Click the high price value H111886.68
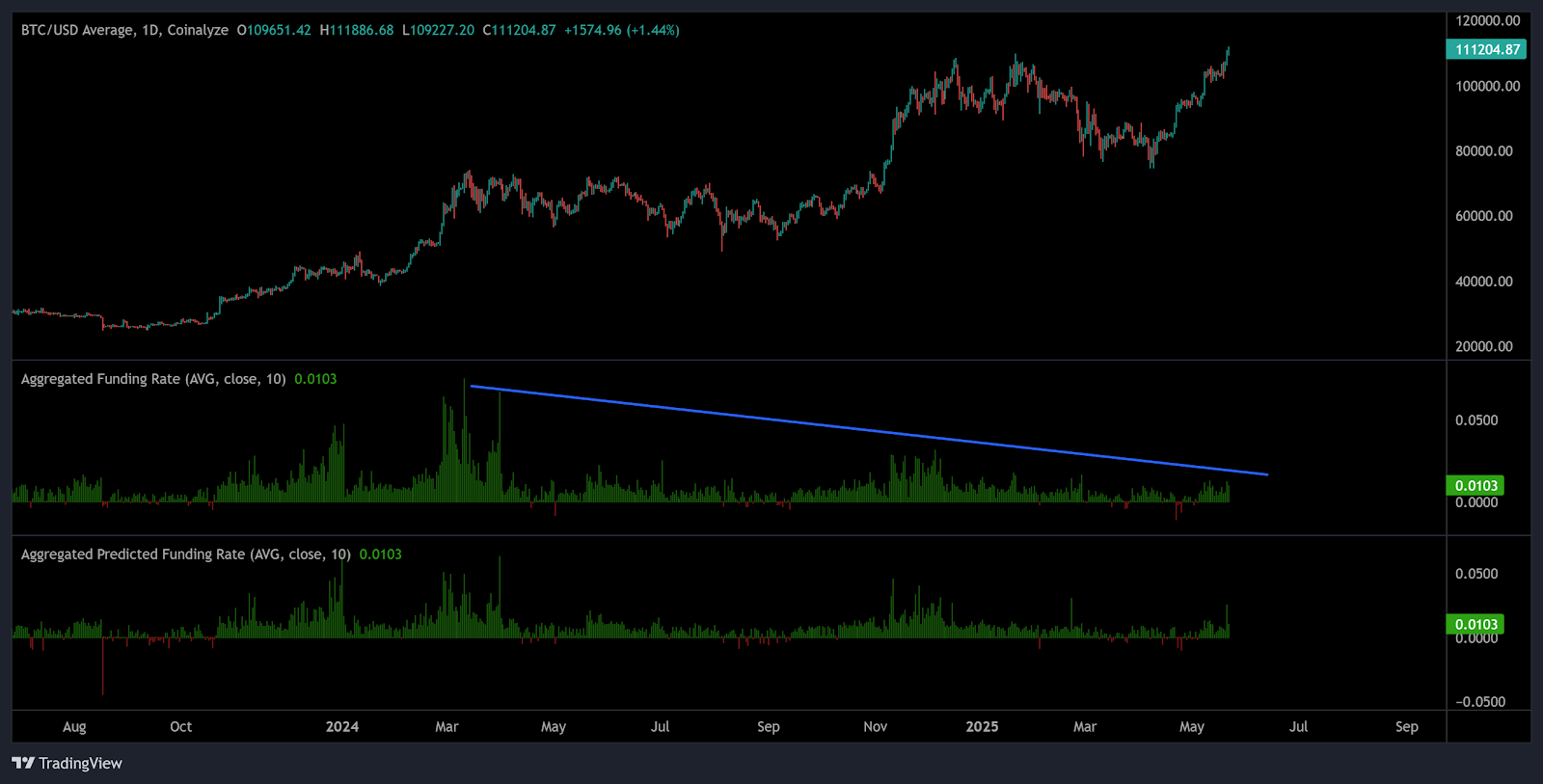The height and width of the screenshot is (784, 1543). coord(357,30)
